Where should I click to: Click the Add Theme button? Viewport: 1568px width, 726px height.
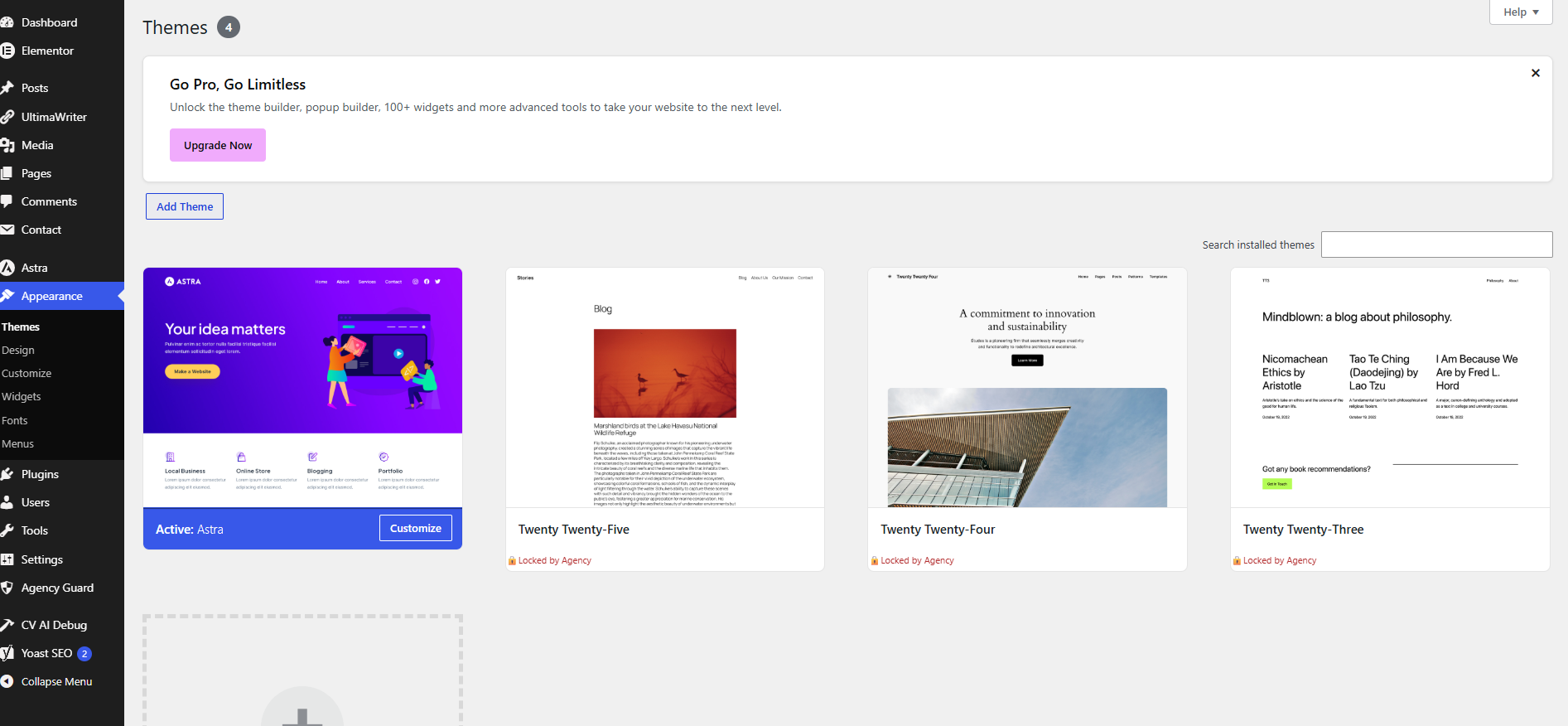(185, 206)
